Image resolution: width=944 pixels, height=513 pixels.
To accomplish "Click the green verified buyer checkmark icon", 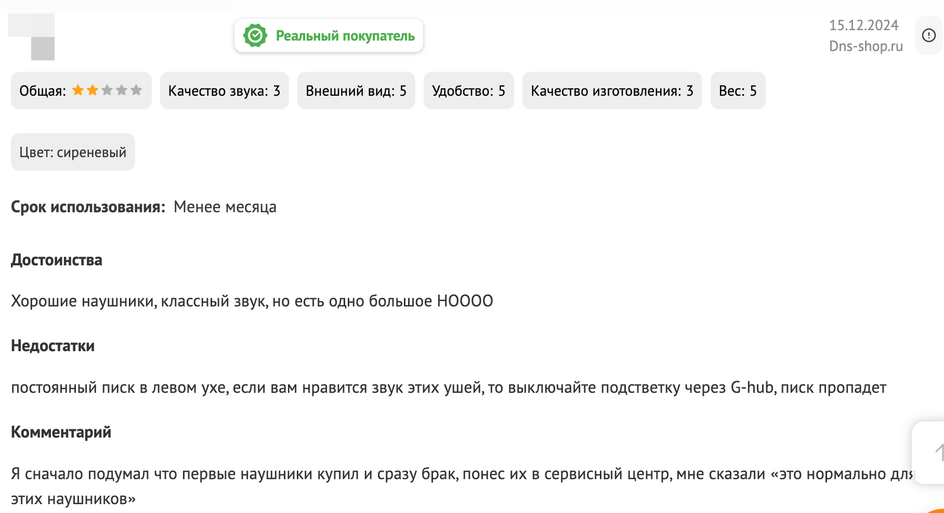I will coord(255,36).
